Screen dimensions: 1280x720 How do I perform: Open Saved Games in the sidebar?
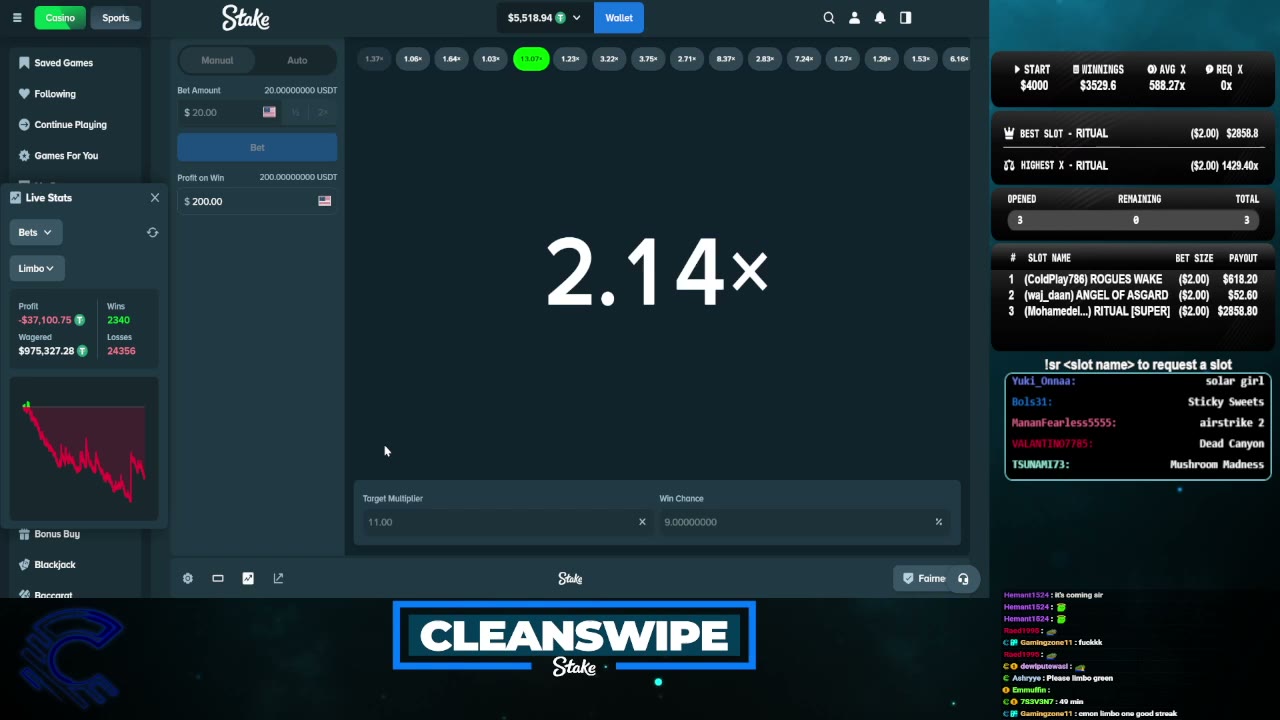64,63
